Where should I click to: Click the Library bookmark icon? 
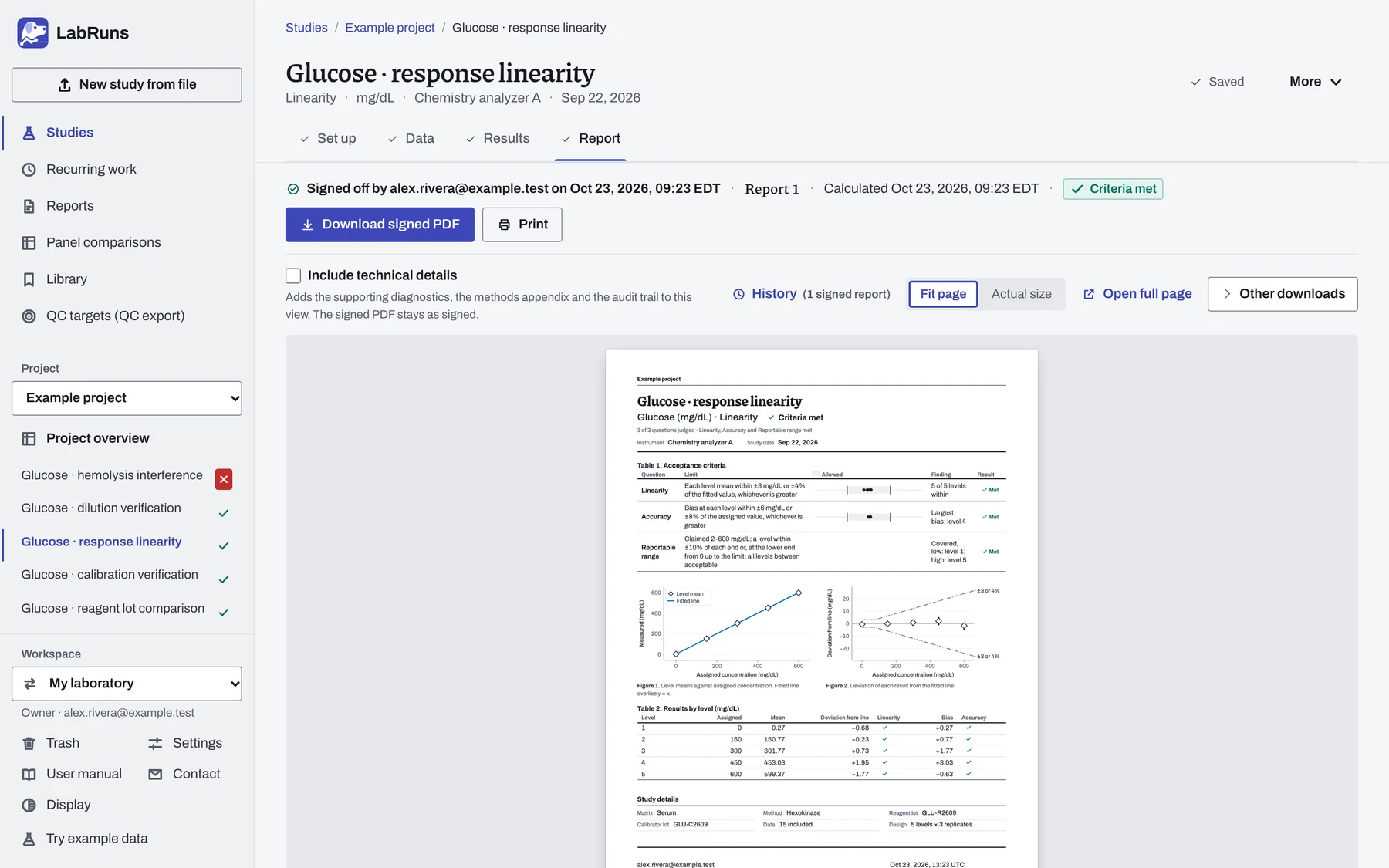29,279
